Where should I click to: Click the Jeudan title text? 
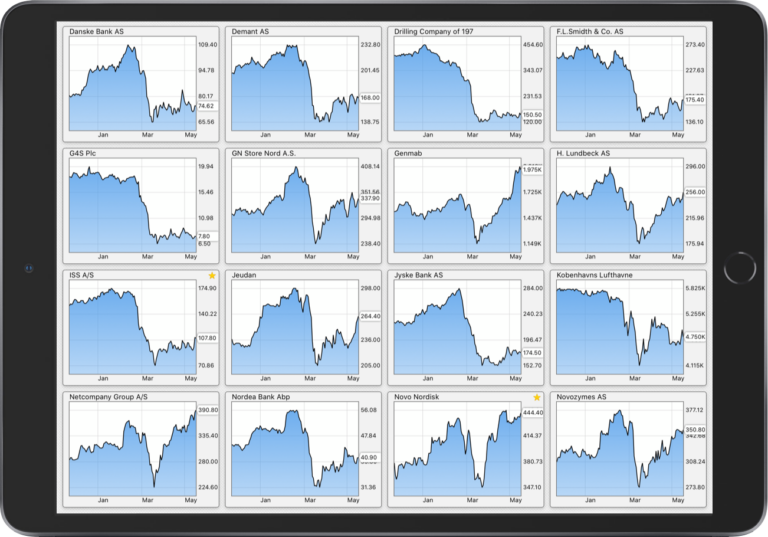244,275
